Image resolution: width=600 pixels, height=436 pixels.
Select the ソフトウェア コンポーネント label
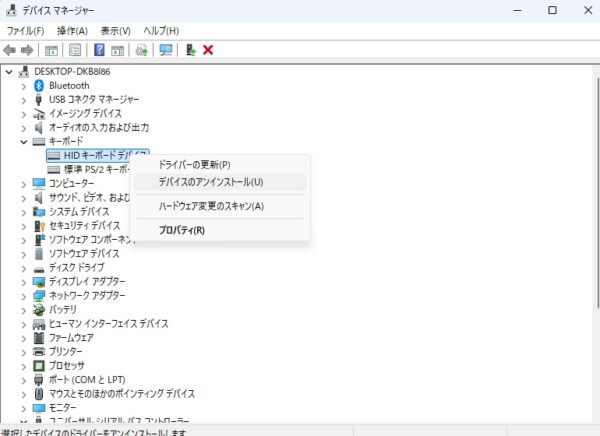click(92, 240)
